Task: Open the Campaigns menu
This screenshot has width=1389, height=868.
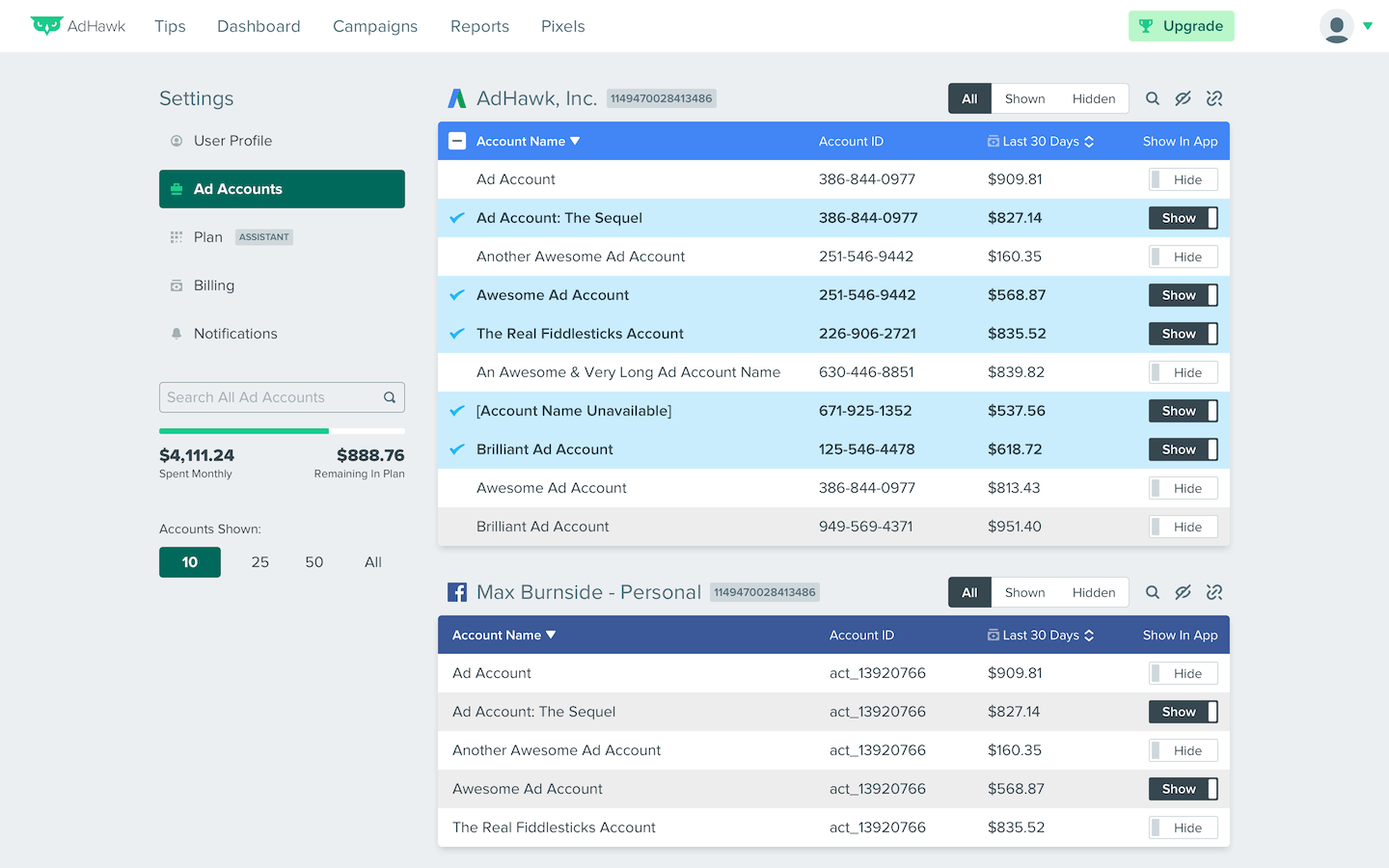Action: point(375,26)
